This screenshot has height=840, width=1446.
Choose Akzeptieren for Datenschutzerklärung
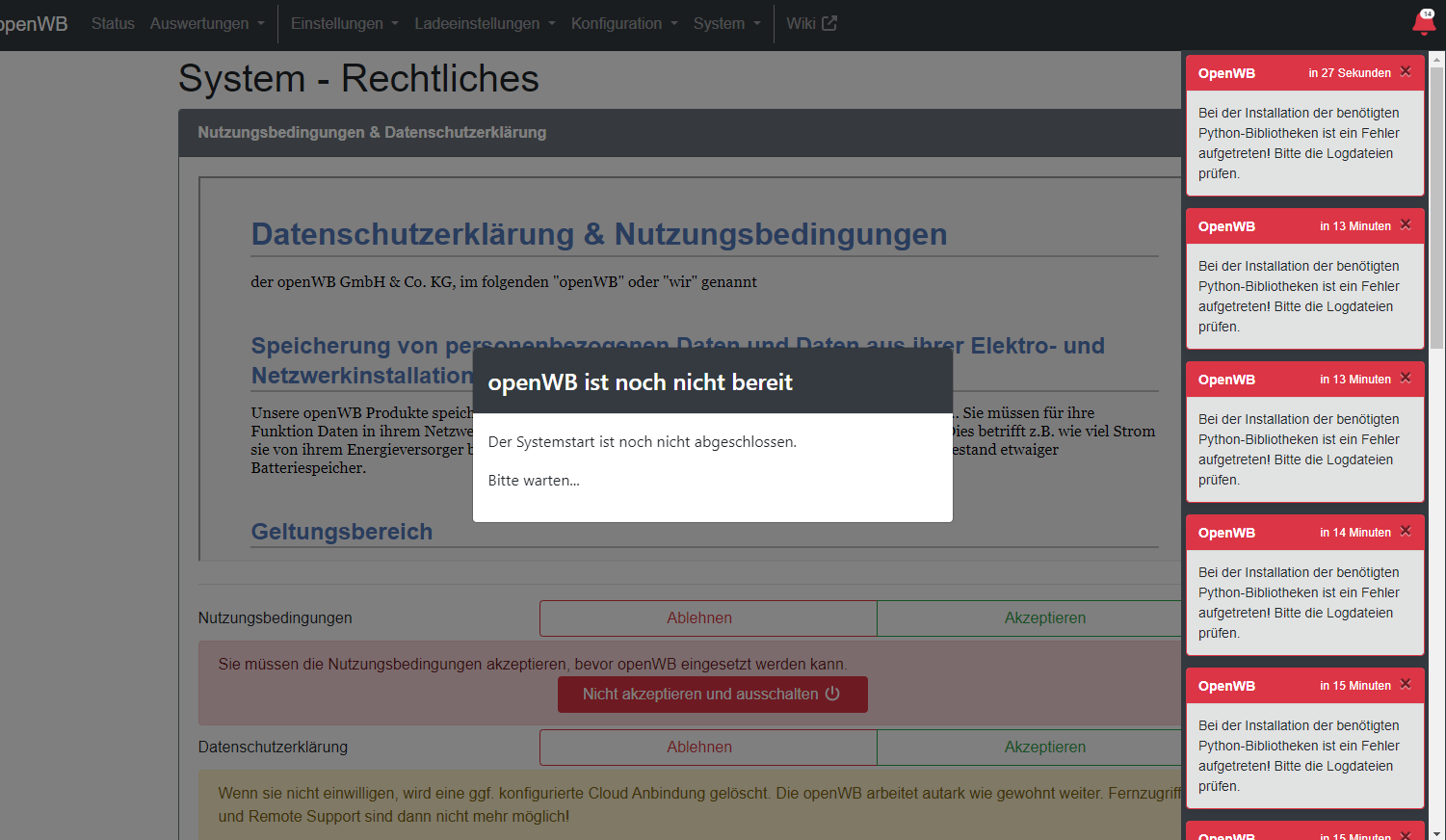[1029, 748]
